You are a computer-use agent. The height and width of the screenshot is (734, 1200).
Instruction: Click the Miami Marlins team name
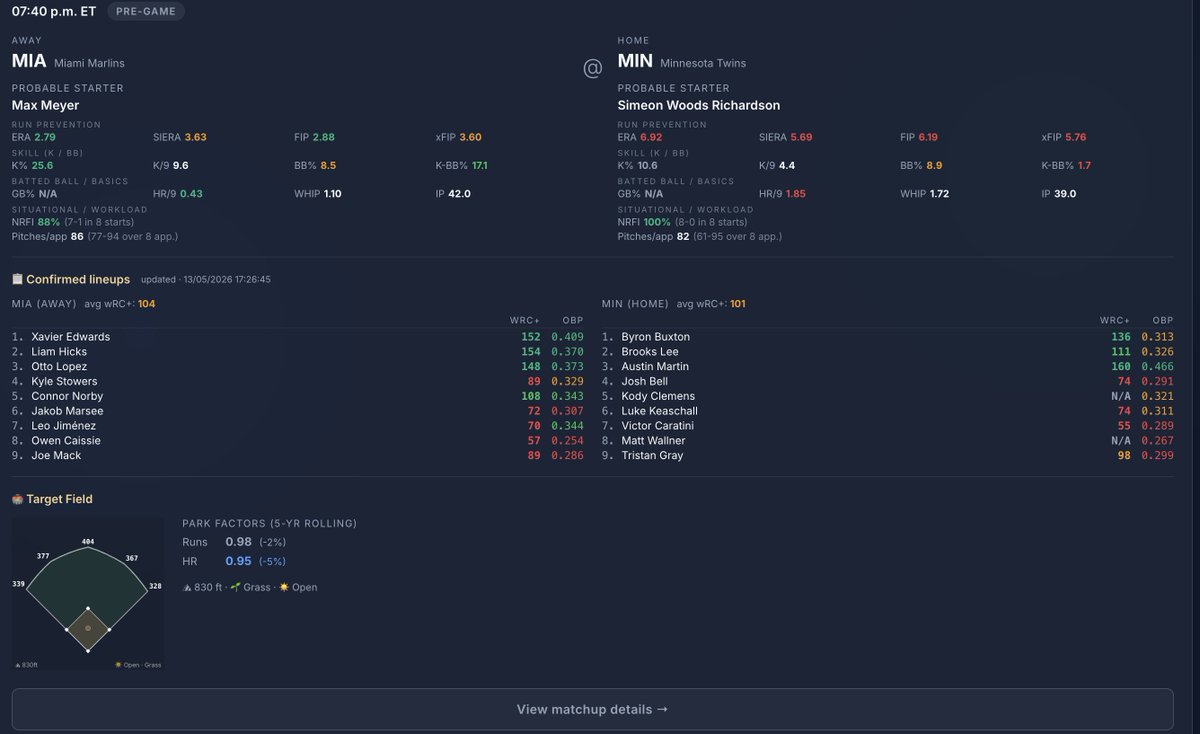[x=90, y=63]
